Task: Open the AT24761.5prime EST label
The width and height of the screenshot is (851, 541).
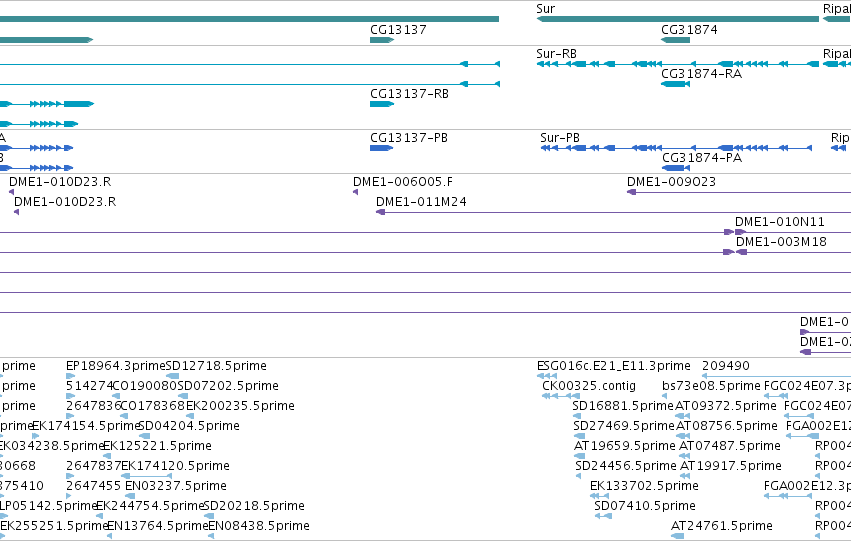Action: point(722,526)
